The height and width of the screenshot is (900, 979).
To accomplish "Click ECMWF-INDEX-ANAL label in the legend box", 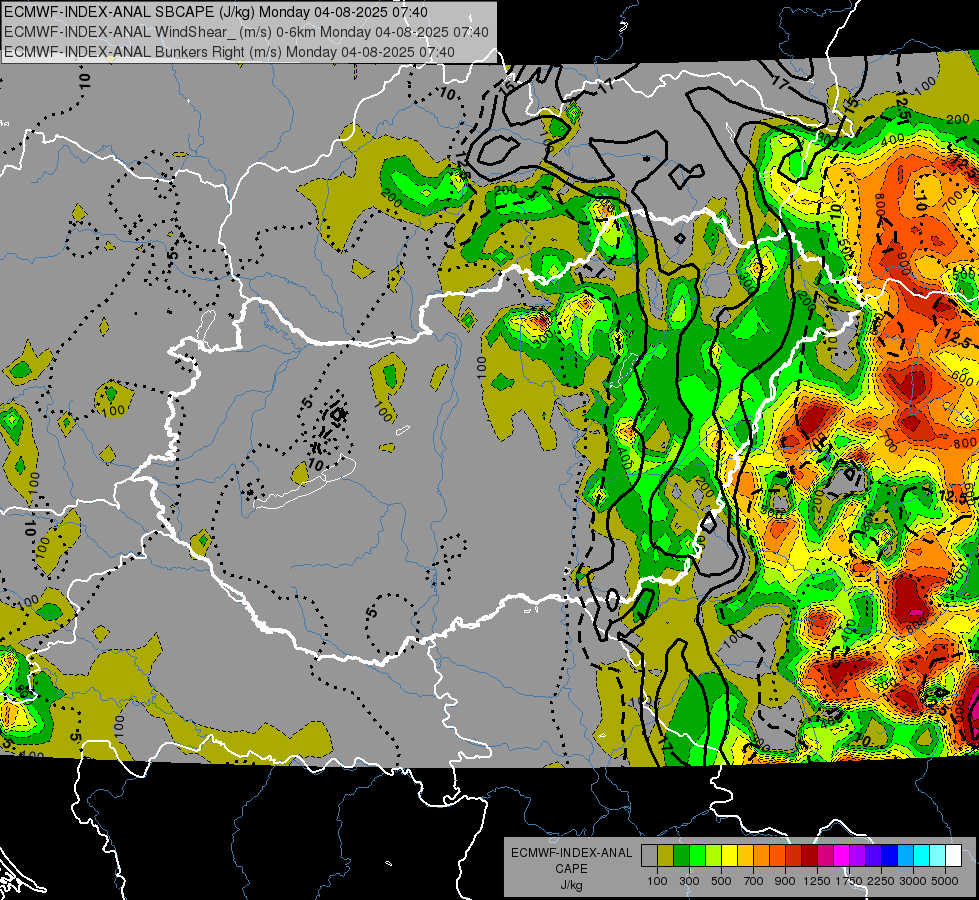I will 571,853.
